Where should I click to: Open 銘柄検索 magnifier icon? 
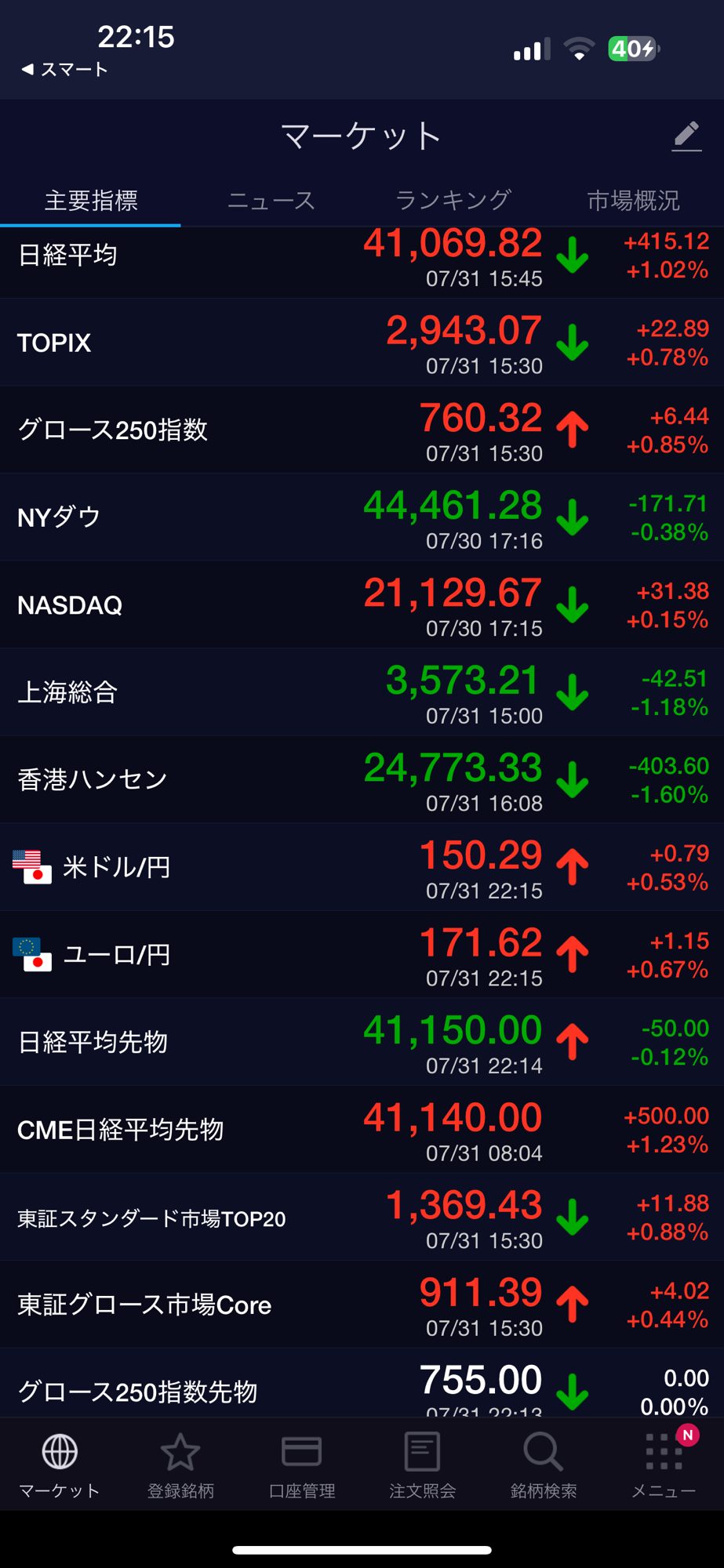click(543, 1452)
